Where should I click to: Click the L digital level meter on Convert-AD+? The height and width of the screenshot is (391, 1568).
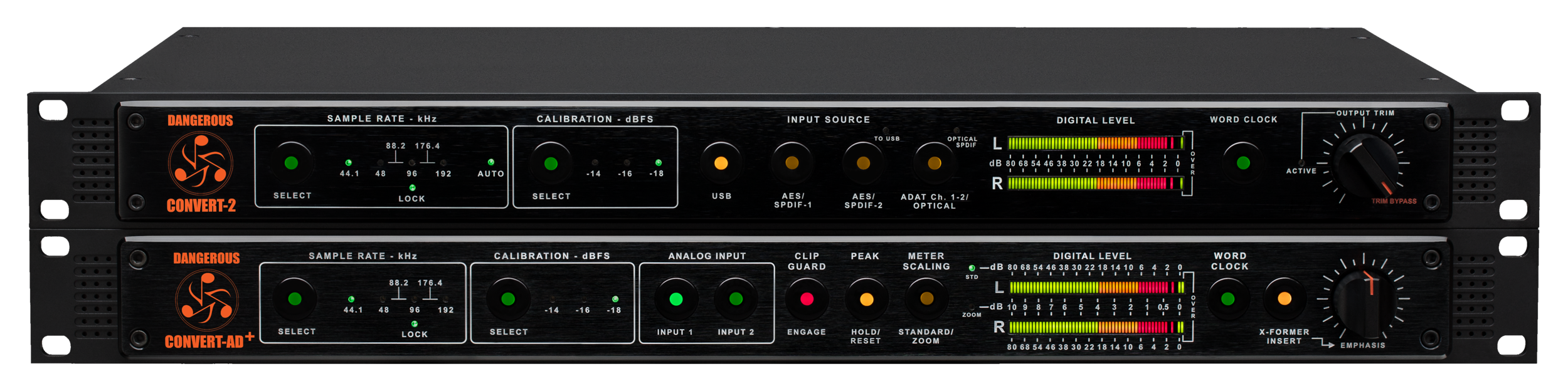(x=1096, y=288)
